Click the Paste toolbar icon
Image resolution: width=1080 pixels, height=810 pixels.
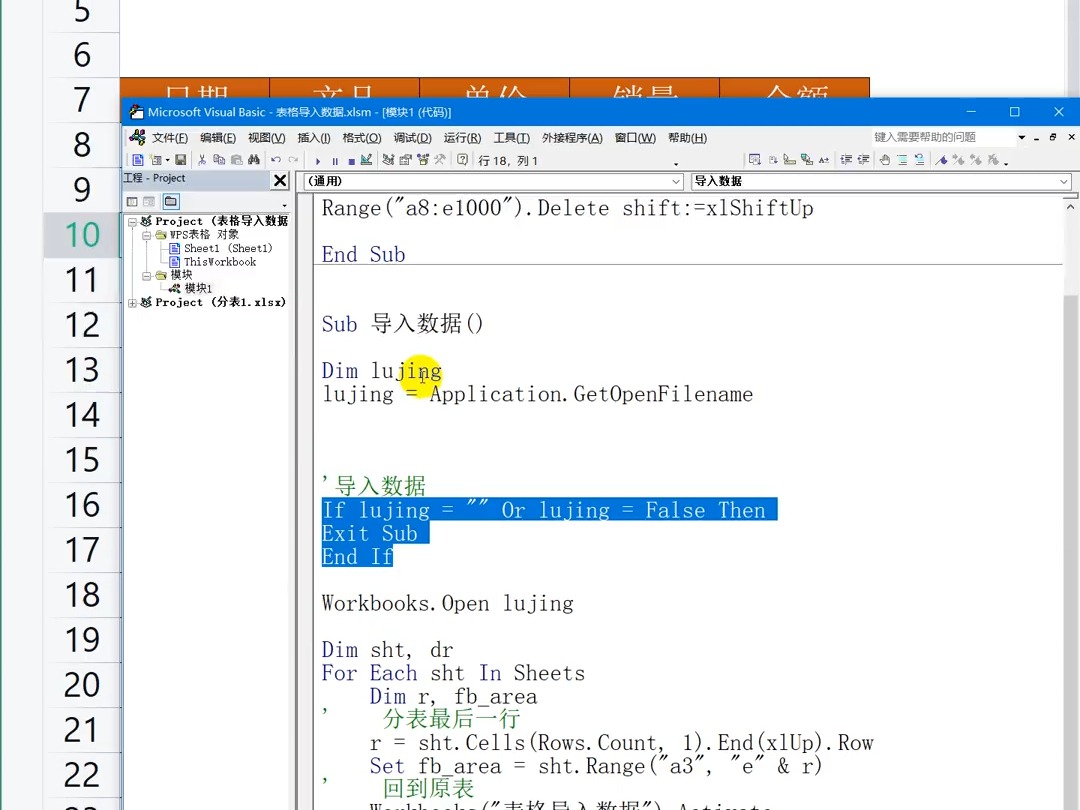[237, 160]
